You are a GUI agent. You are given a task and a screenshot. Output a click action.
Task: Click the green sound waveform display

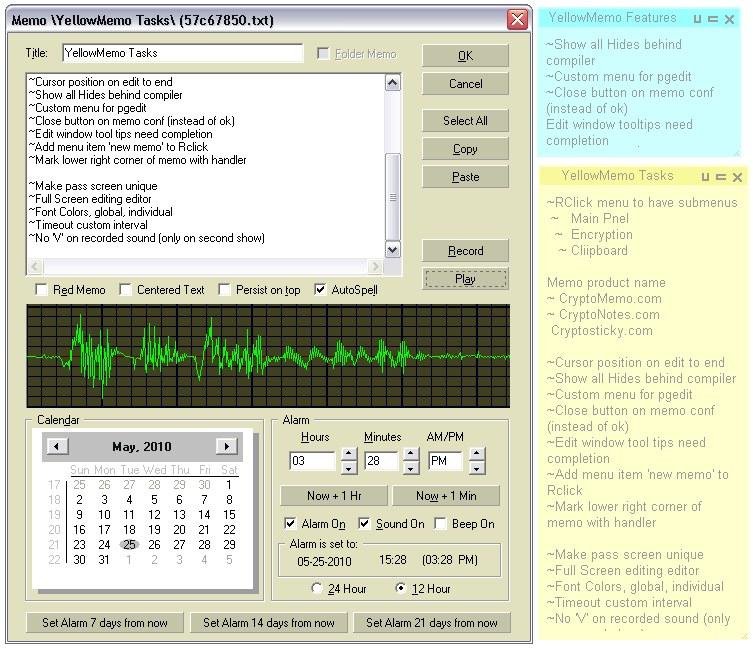pos(268,356)
